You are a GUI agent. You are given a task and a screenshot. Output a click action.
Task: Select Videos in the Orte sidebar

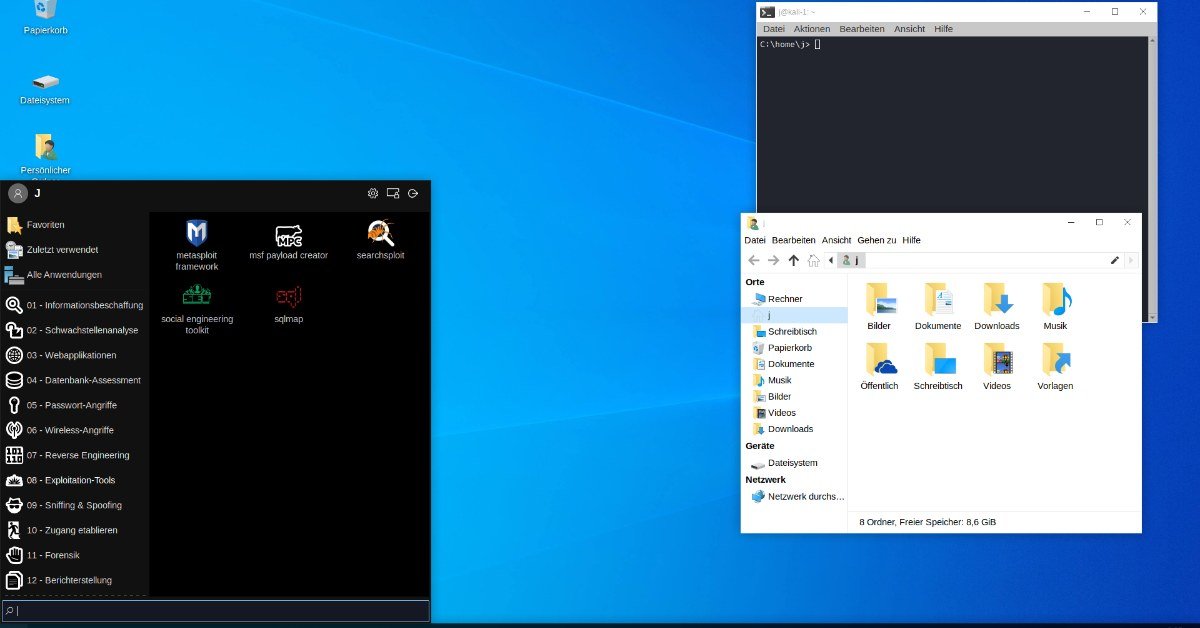click(794, 413)
